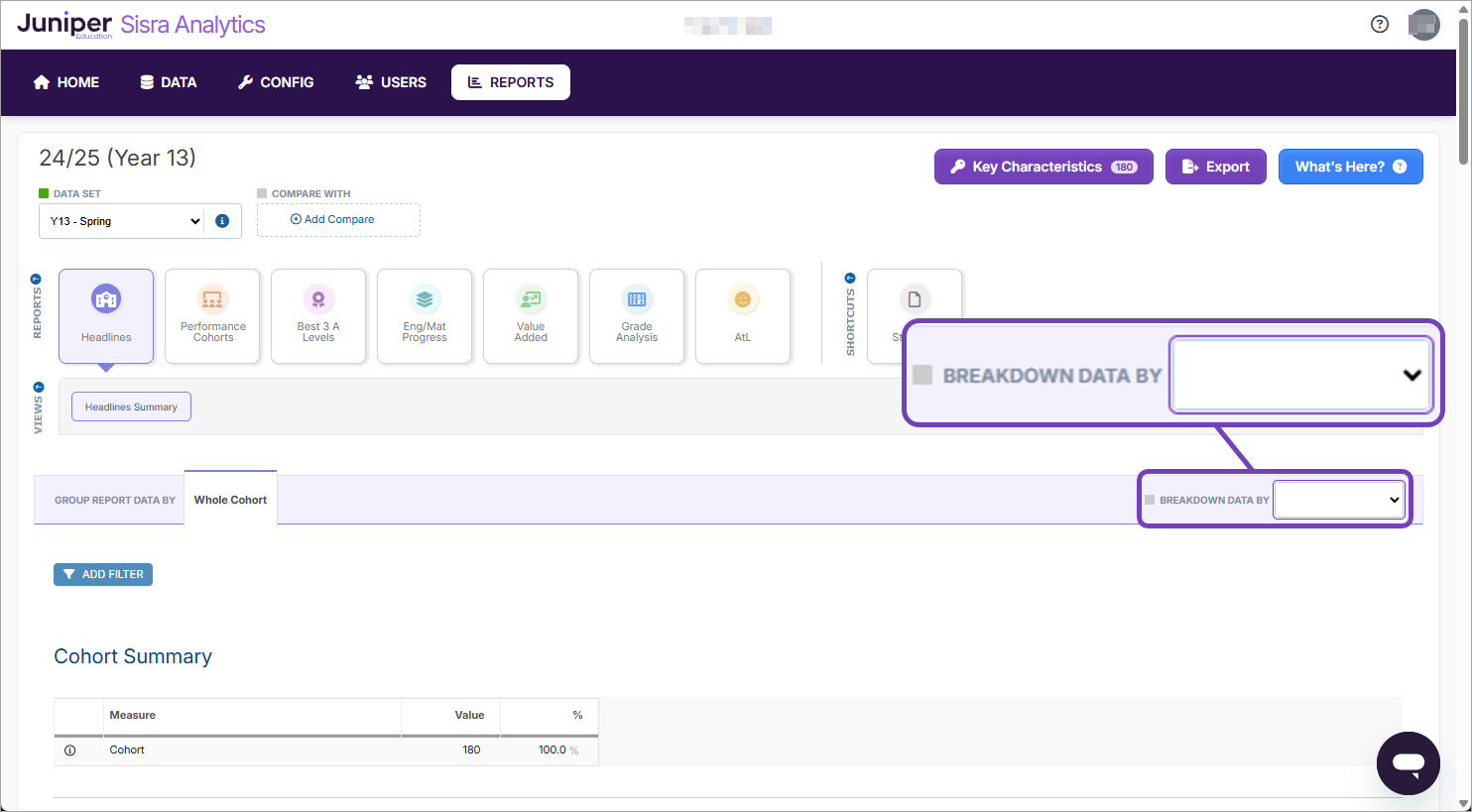Open the AtL report tile

point(743,316)
